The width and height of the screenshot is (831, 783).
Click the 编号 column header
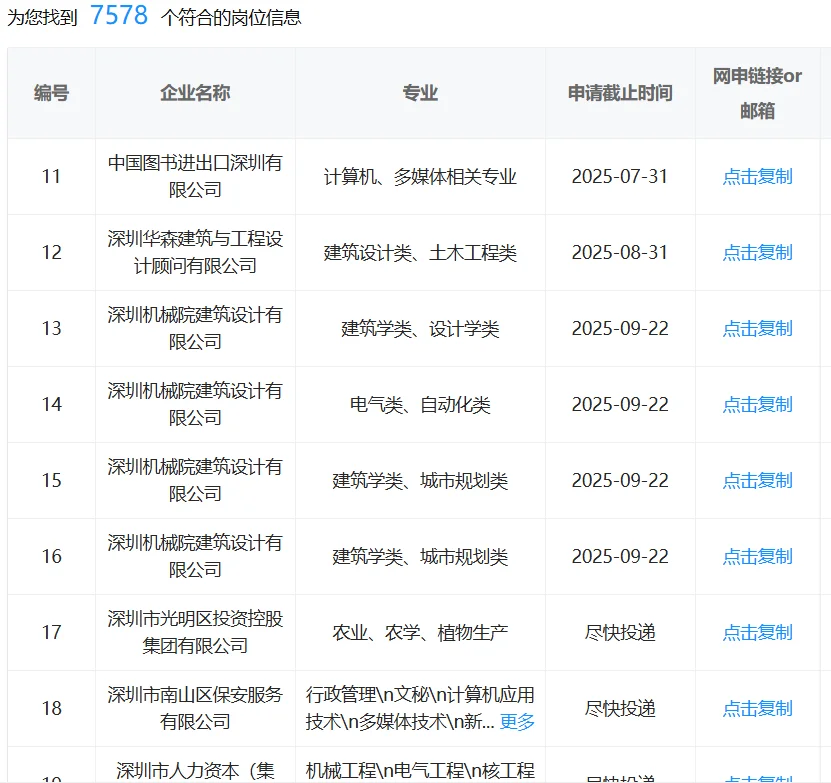tap(51, 93)
